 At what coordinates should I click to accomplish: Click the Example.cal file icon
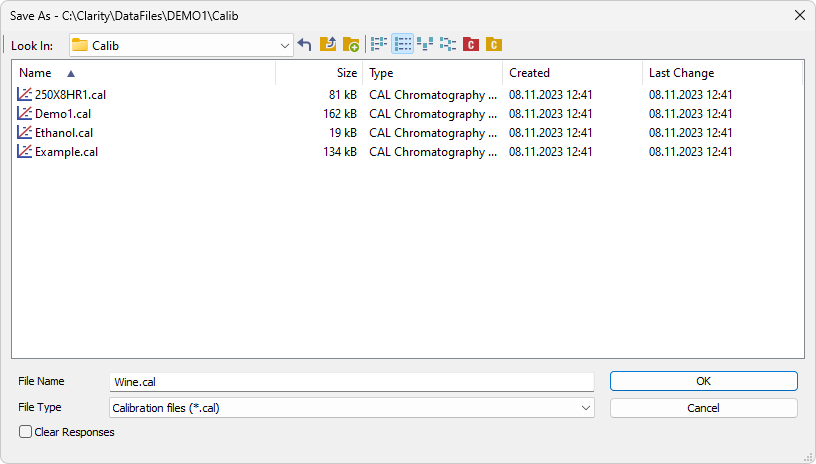[24, 151]
